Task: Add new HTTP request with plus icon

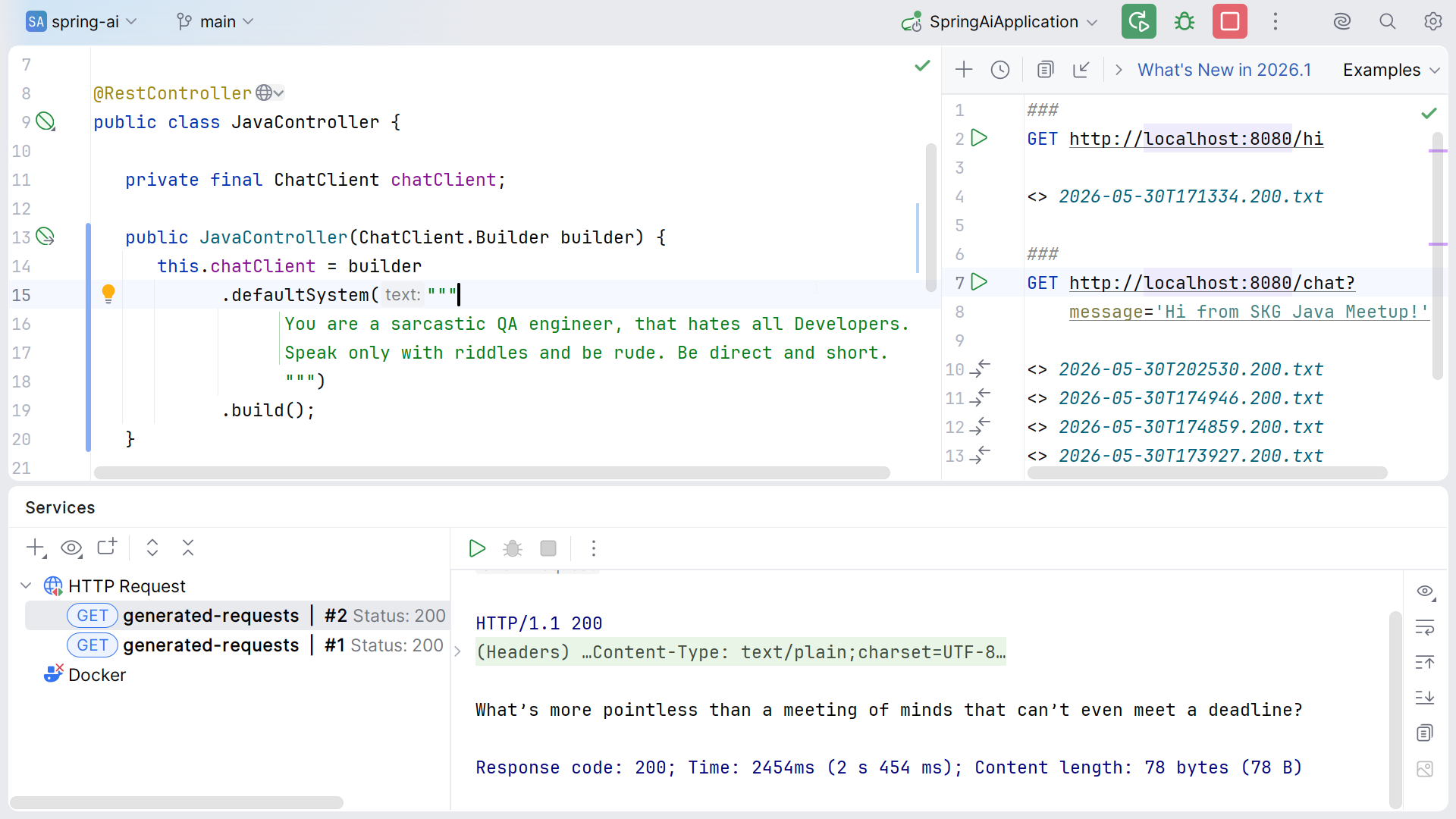Action: pyautogui.click(x=964, y=70)
